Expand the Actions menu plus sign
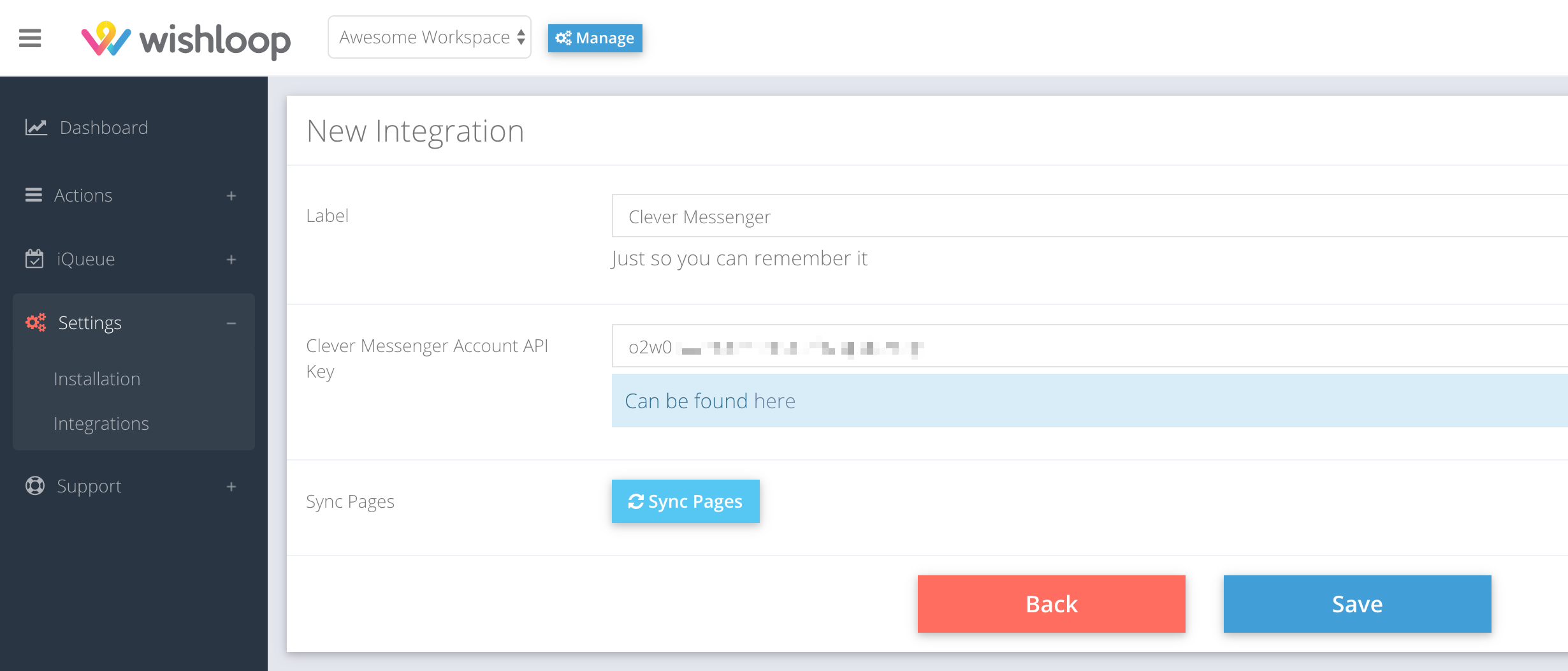 (231, 196)
